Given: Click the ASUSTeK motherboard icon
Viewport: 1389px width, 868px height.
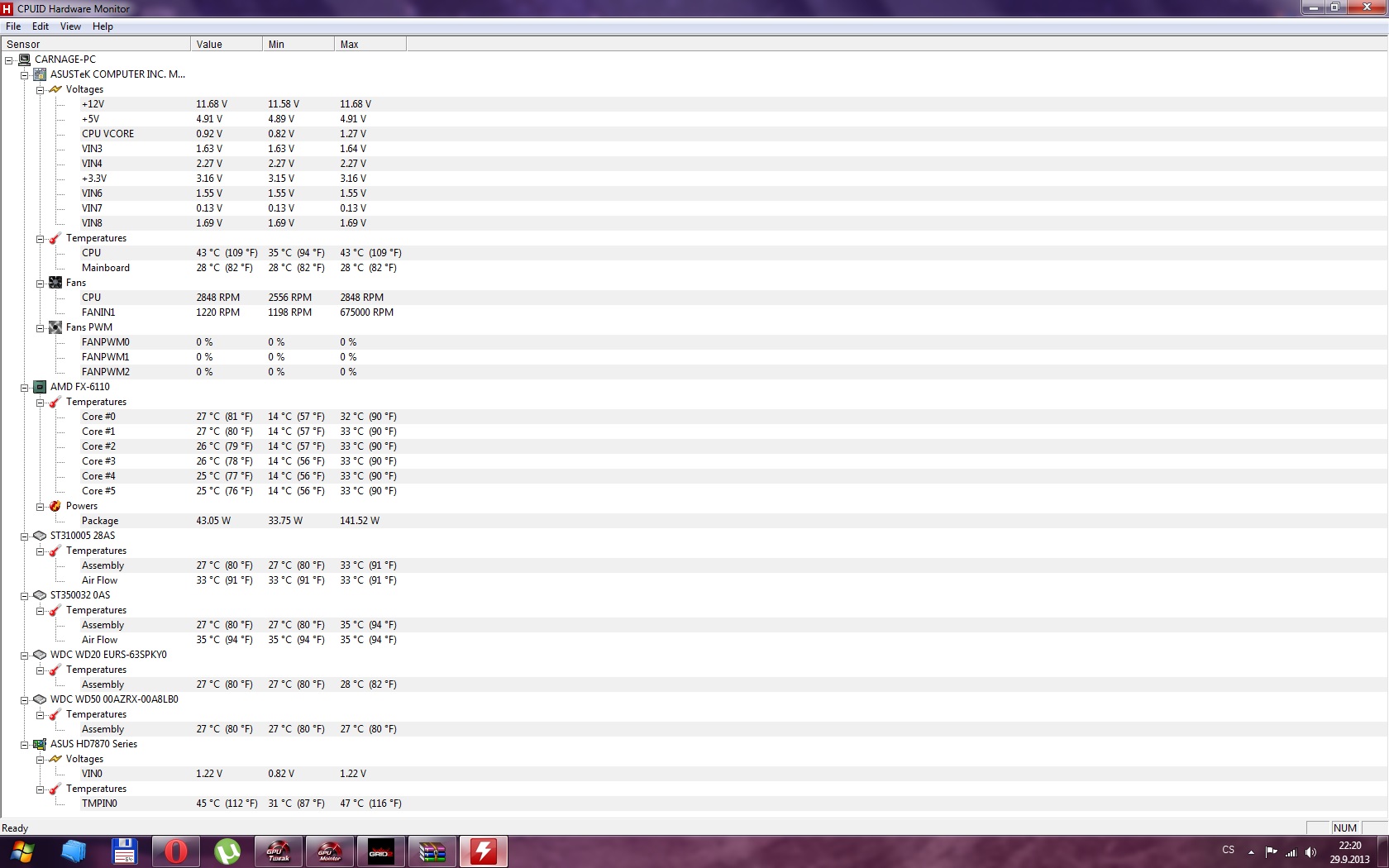Looking at the screenshot, I should [40, 74].
